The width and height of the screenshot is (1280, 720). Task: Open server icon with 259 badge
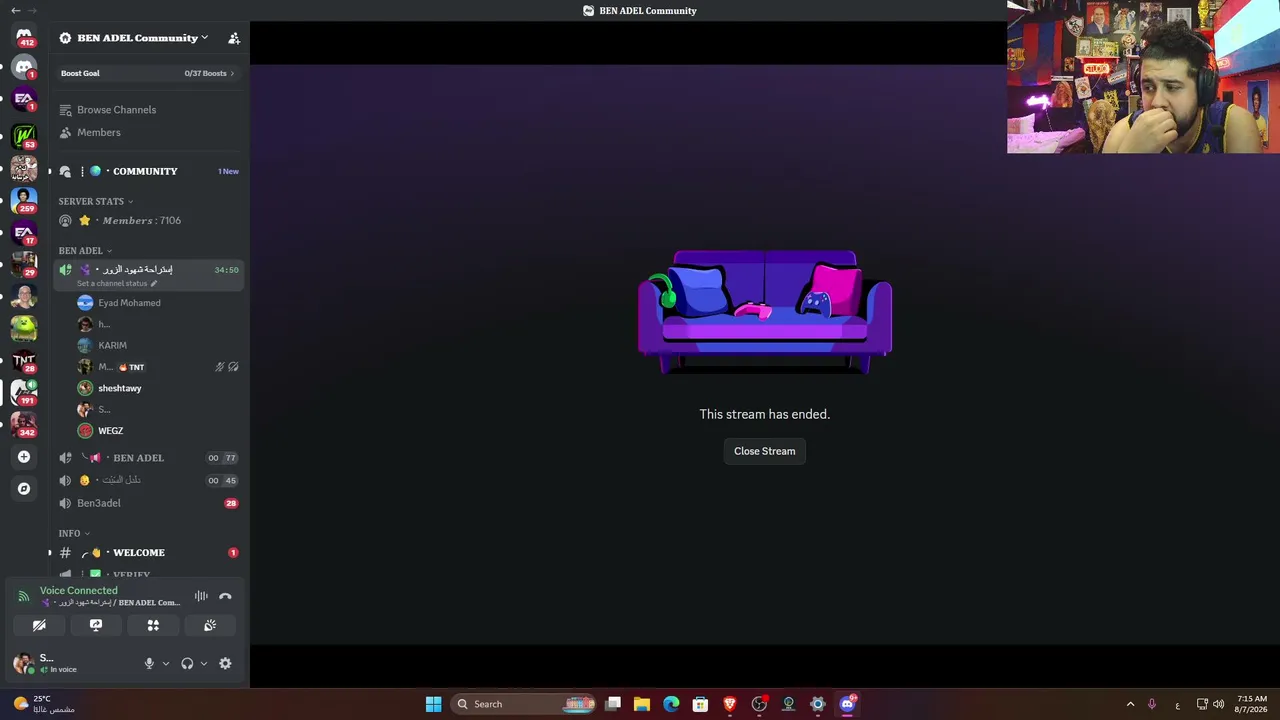tap(24, 199)
